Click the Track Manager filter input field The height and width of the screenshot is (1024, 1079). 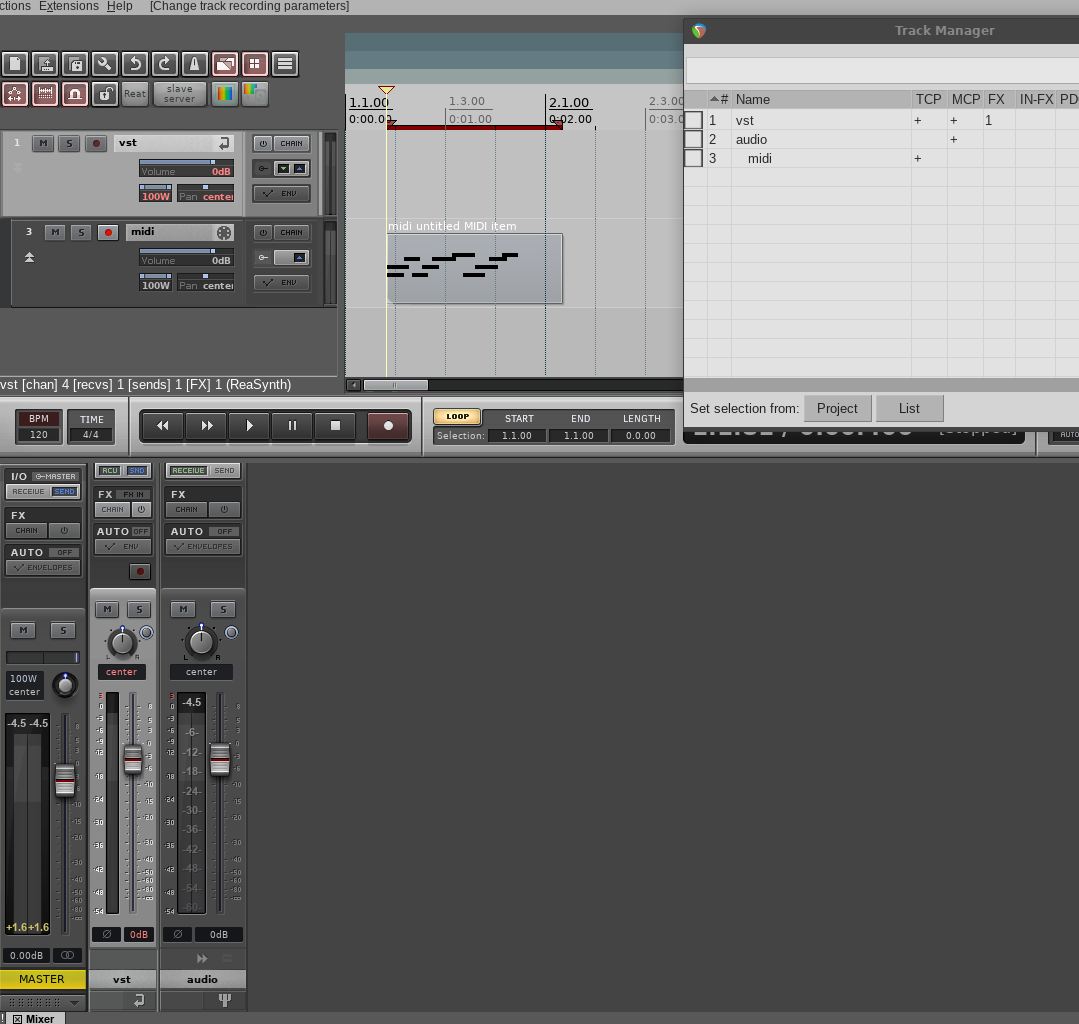click(x=882, y=71)
